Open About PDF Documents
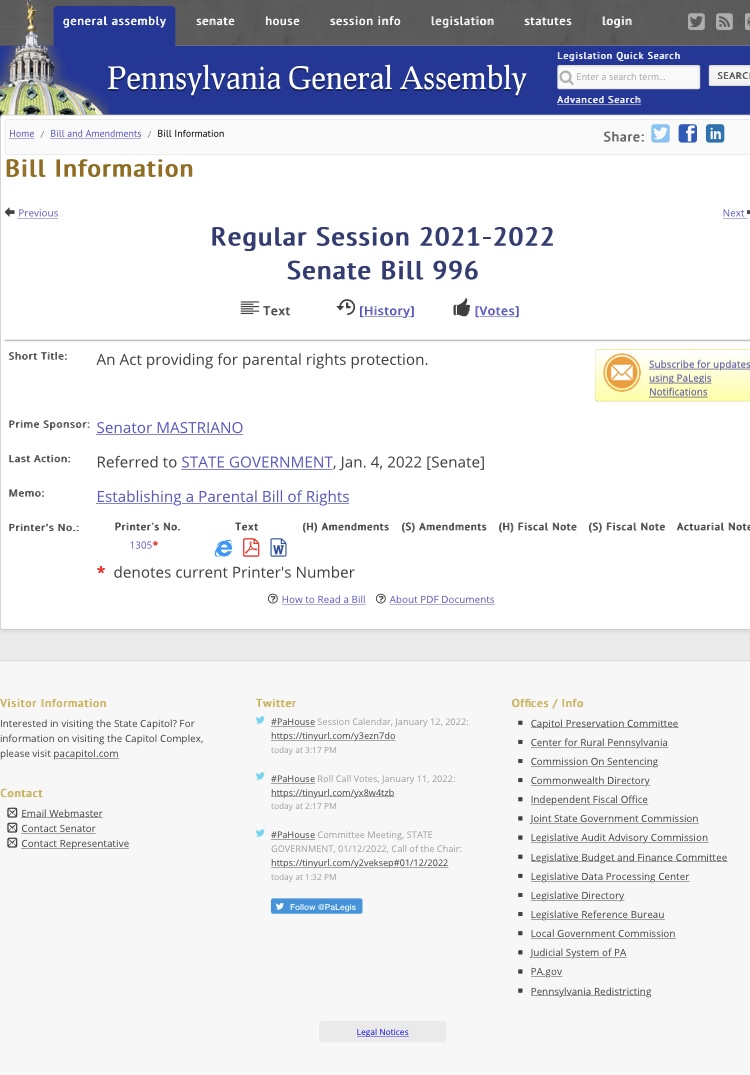Image resolution: width=750 pixels, height=1075 pixels. [x=441, y=599]
